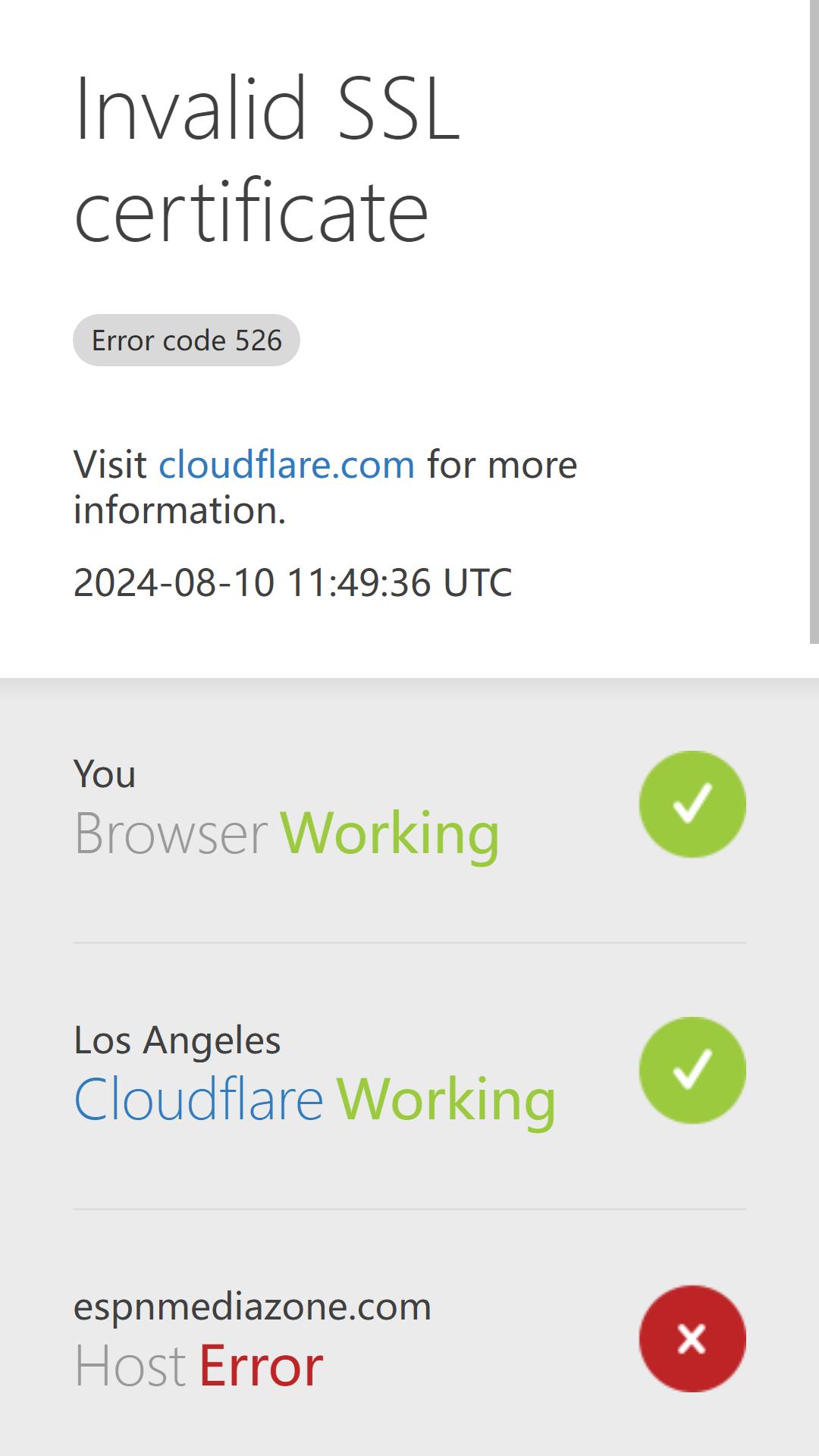Click the You label above Browser
The height and width of the screenshot is (1456, 819).
tap(105, 774)
